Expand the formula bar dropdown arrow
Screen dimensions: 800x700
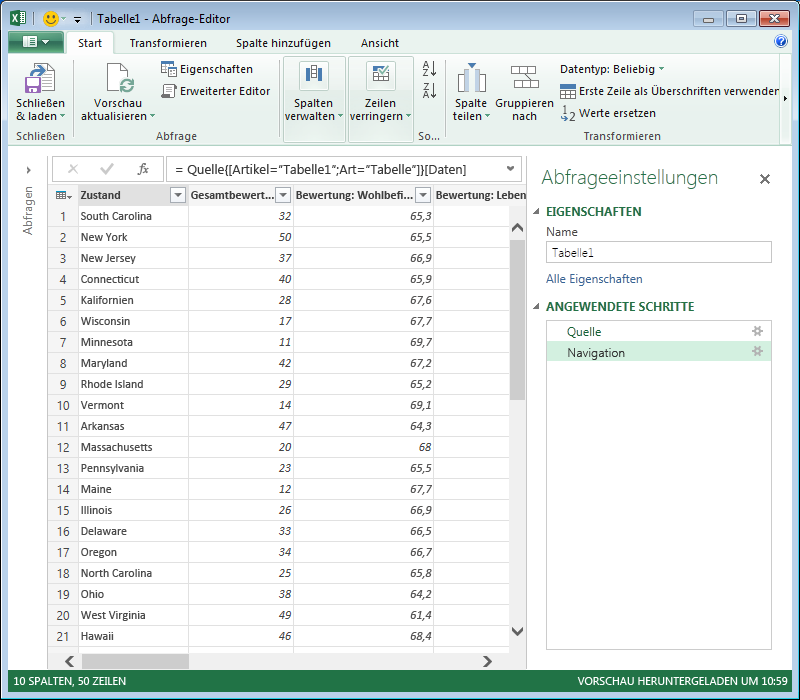(x=511, y=169)
